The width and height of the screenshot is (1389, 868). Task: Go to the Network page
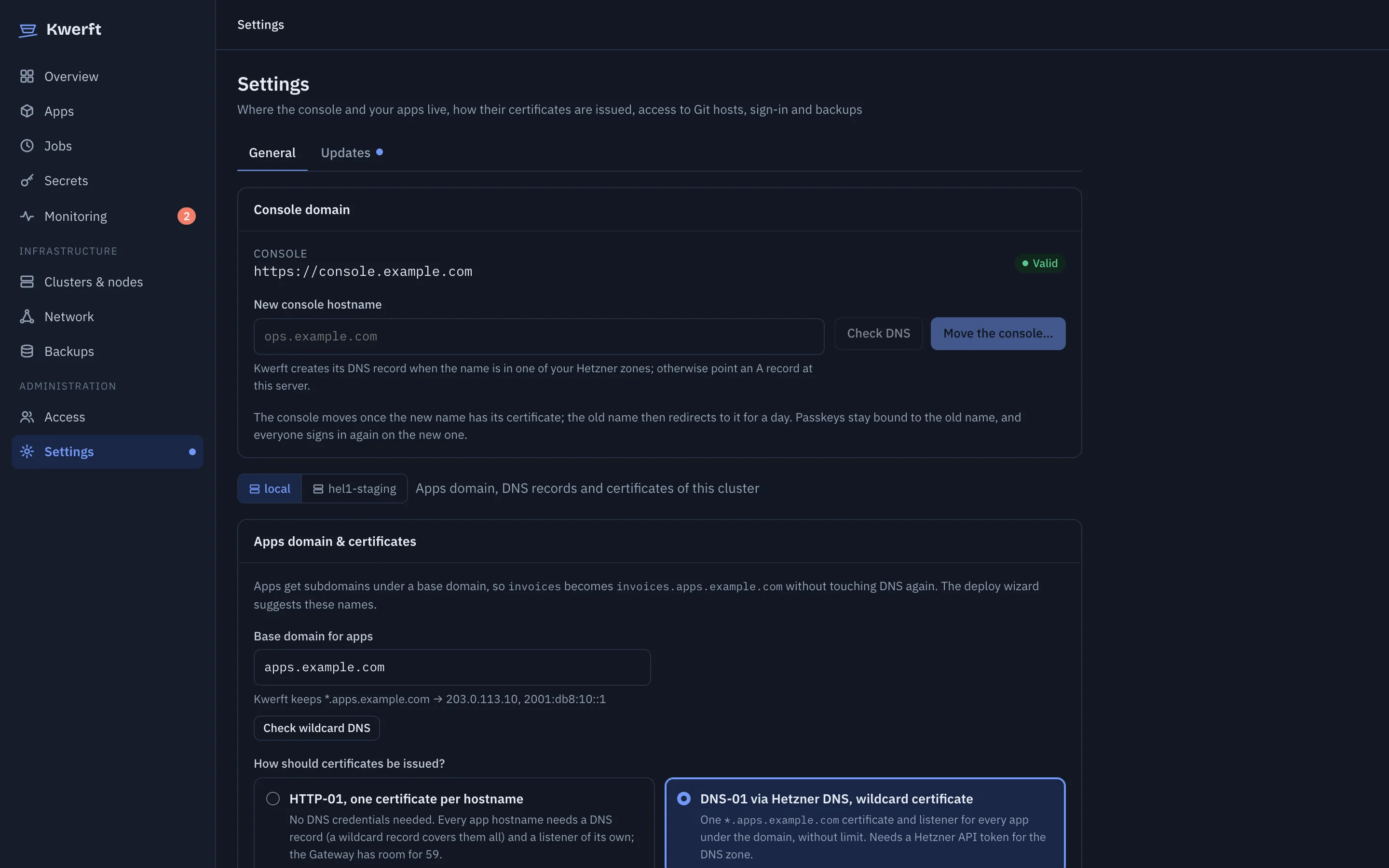(x=108, y=316)
